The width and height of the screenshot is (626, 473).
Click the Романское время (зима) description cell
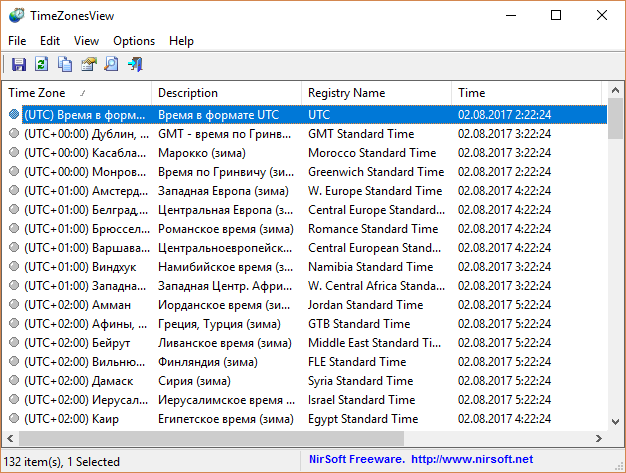(226, 229)
